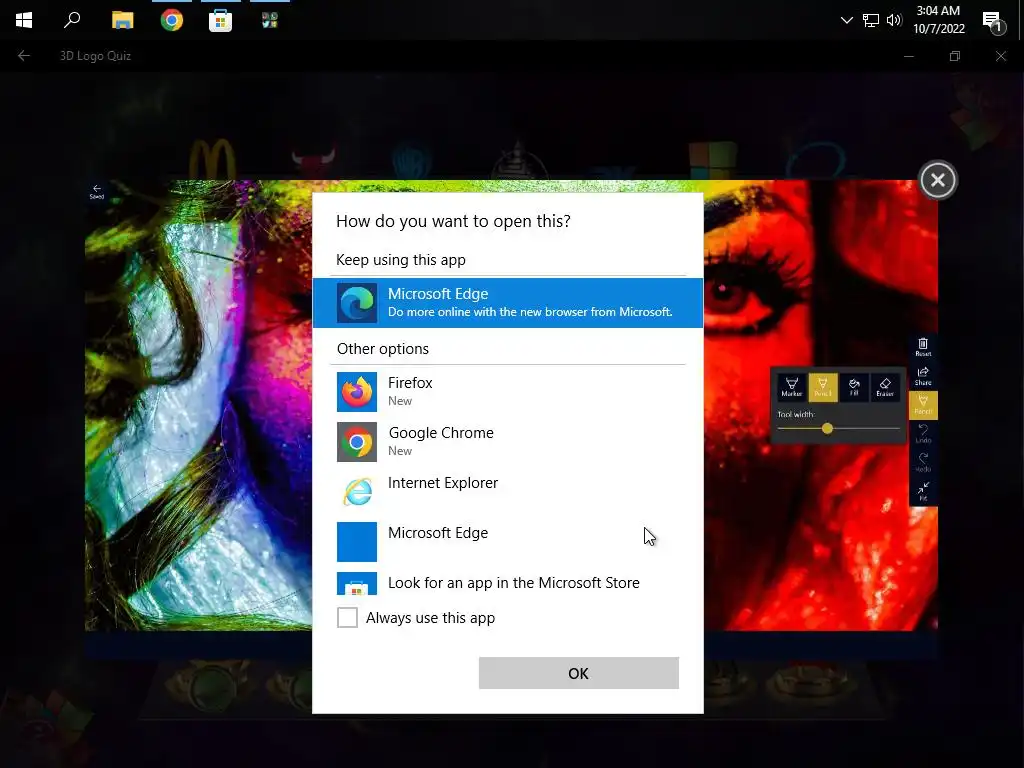
Task: Open the notification center icon
Action: 993,22
